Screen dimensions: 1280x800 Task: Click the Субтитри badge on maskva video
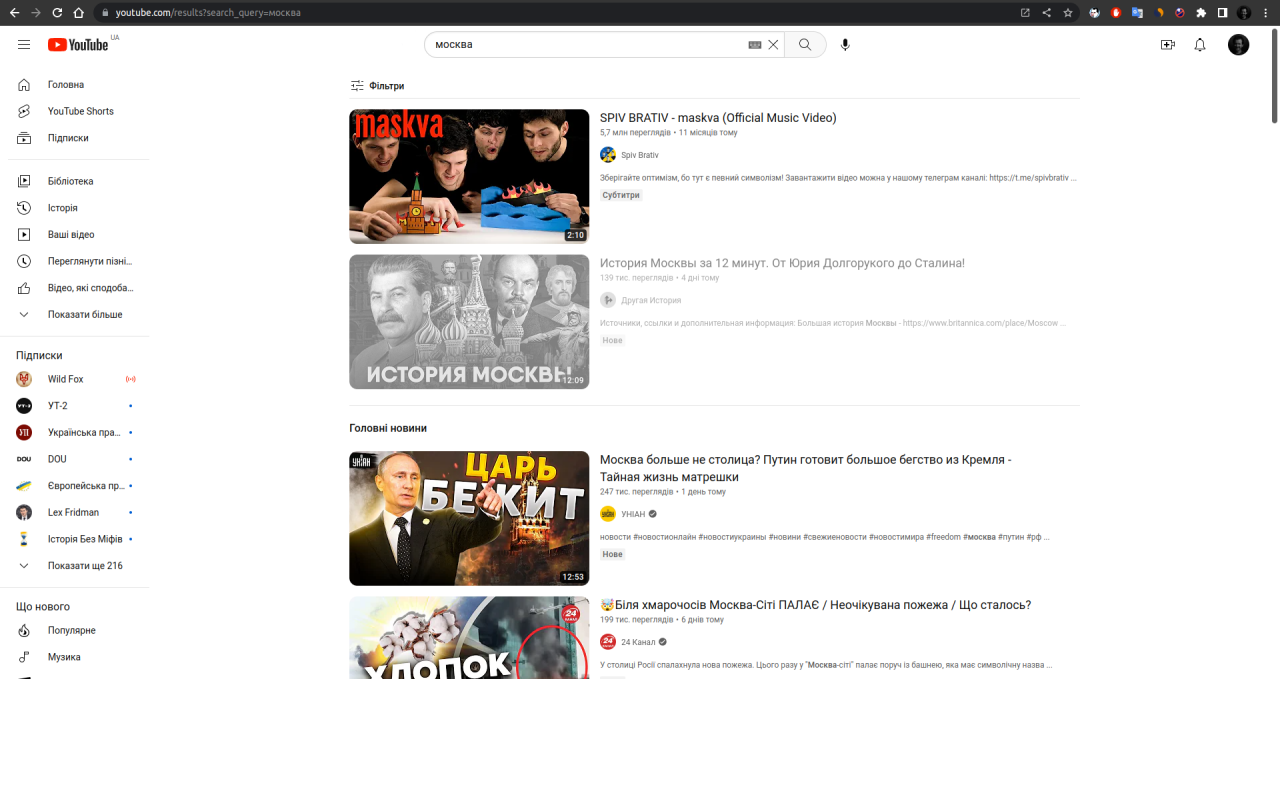click(621, 195)
